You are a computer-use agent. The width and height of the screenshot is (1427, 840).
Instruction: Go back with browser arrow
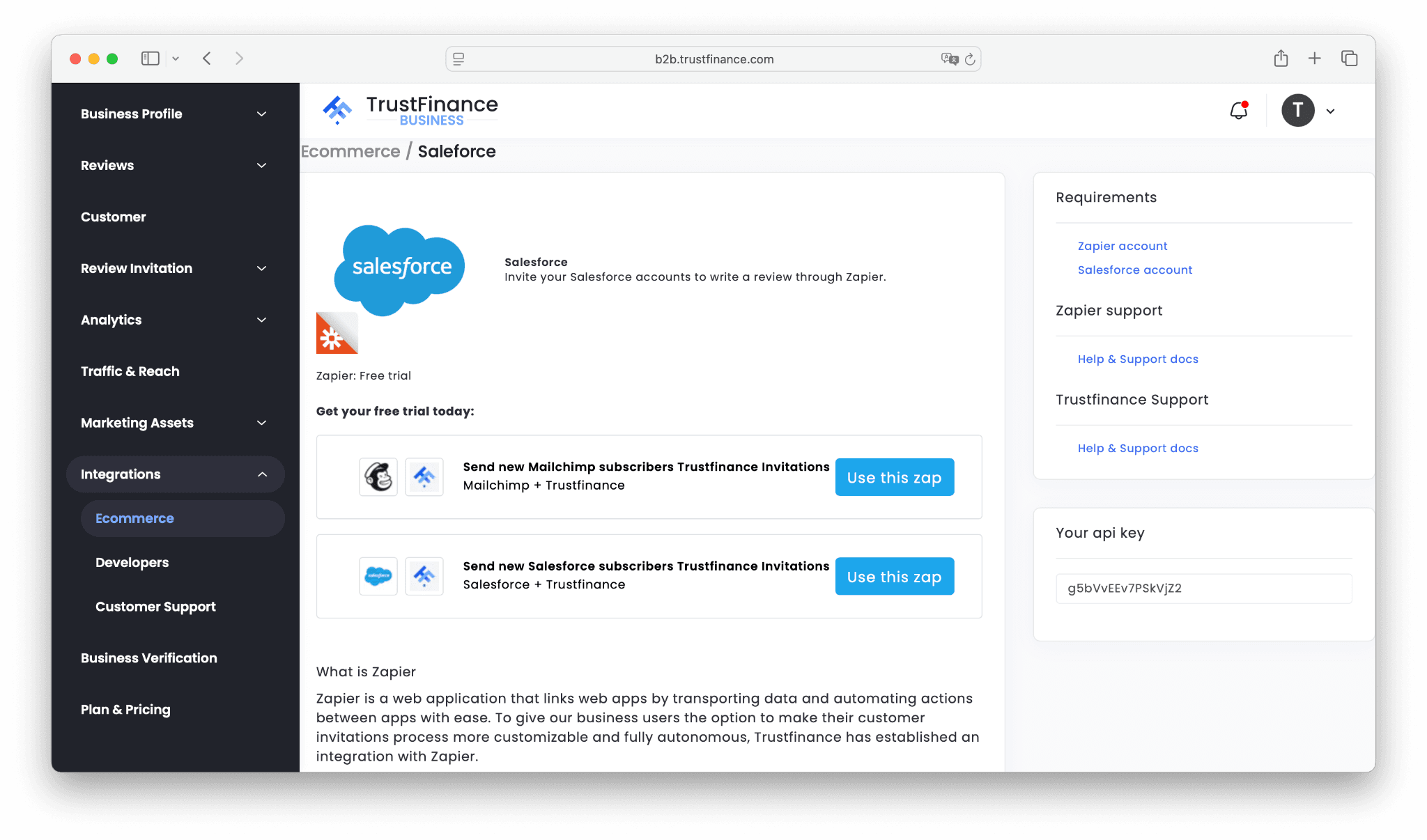pyautogui.click(x=207, y=59)
